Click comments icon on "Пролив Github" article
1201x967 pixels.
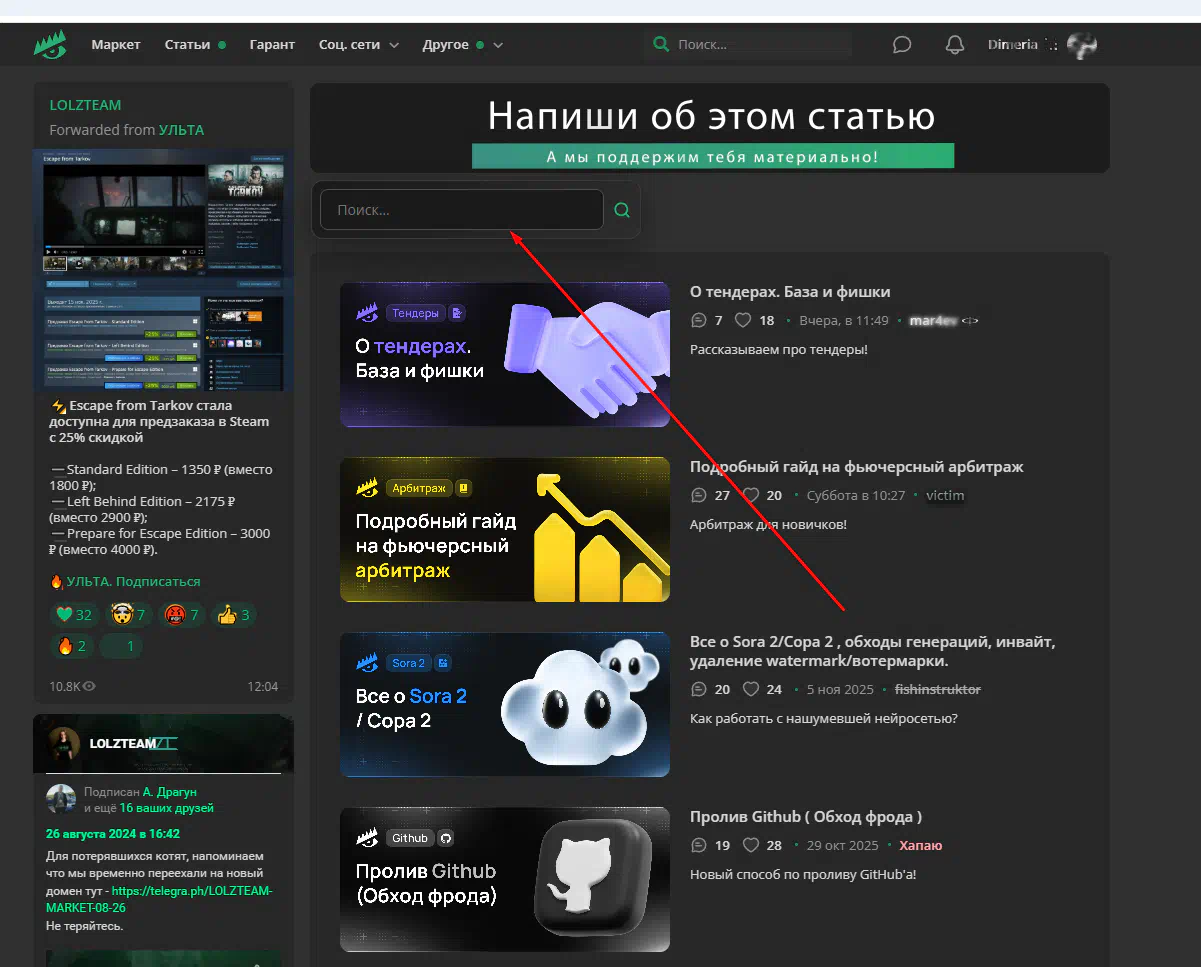coord(699,846)
